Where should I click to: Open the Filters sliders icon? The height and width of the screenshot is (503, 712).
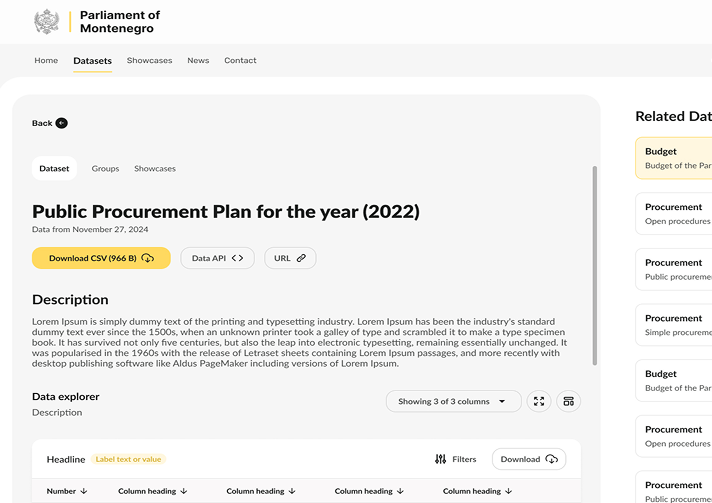click(441, 459)
